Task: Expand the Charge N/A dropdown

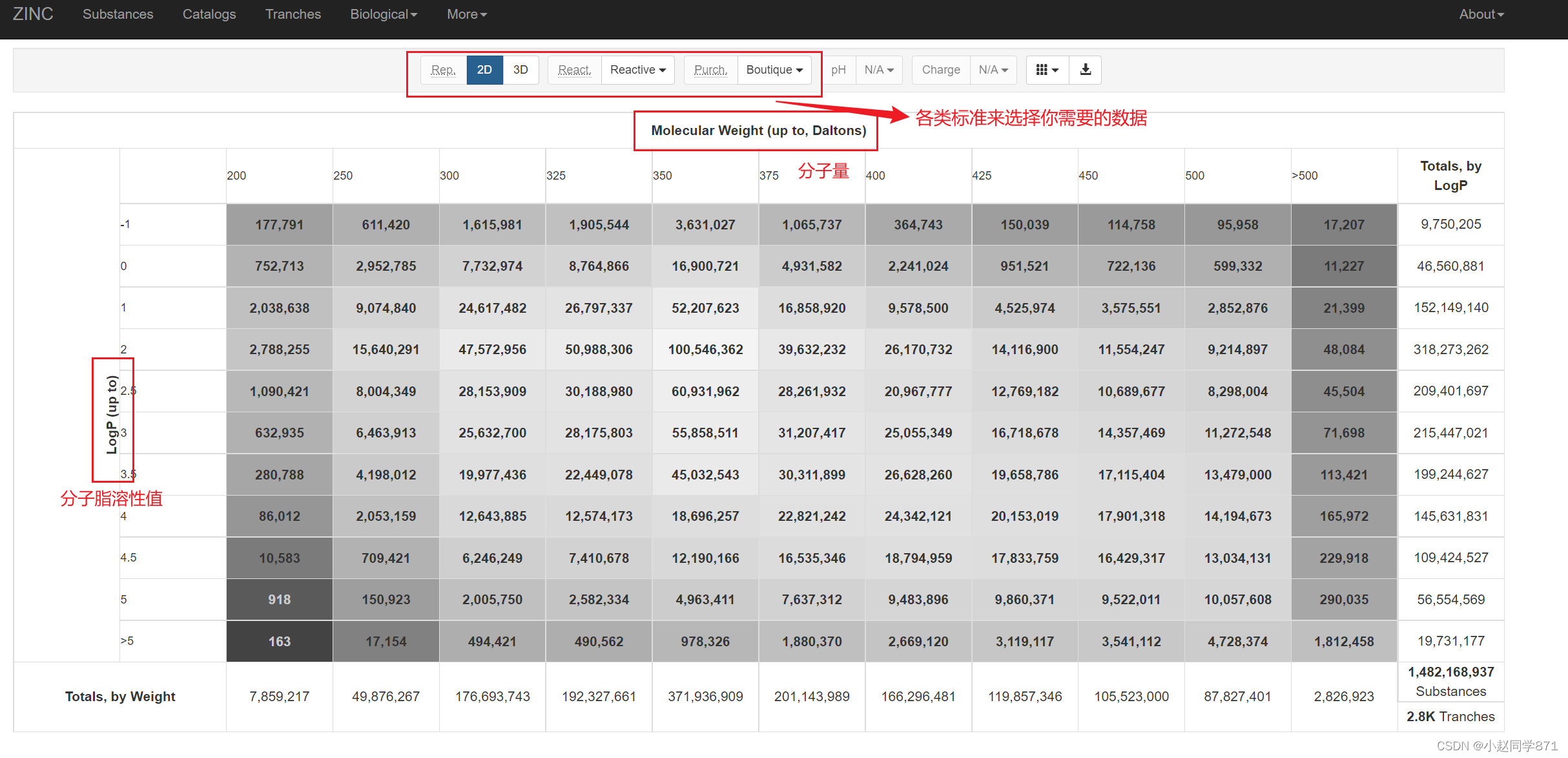Action: click(993, 70)
